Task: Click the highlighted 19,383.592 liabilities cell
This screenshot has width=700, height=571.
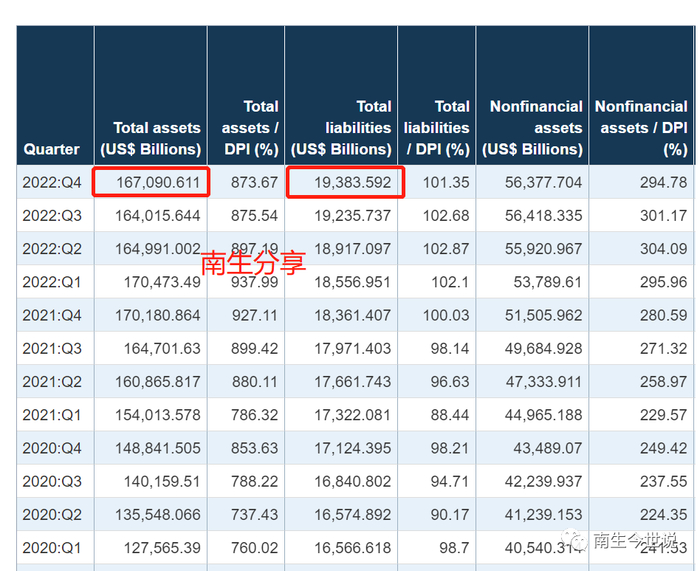Action: point(345,182)
